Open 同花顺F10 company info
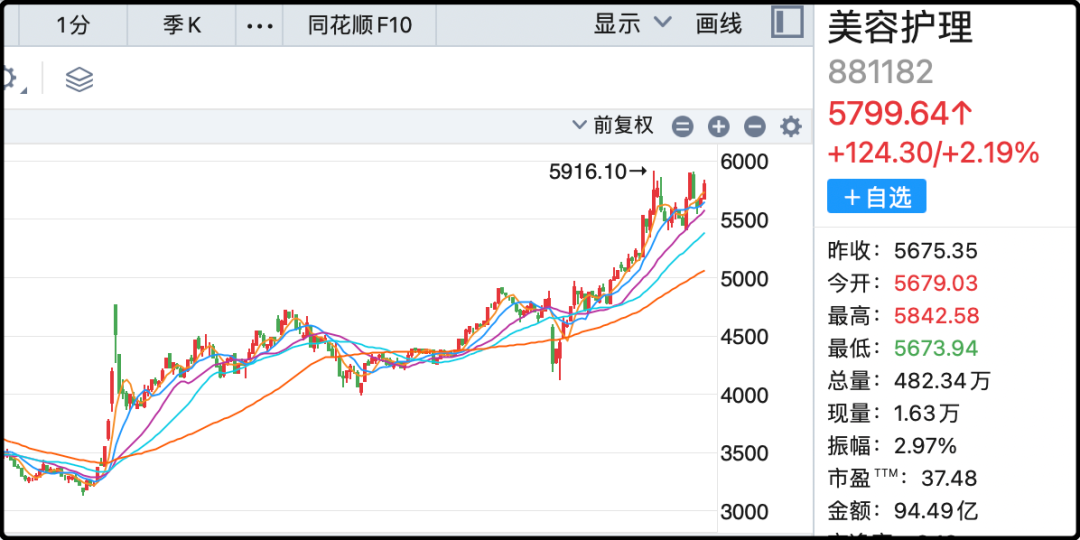Screen dimensions: 1080x540 [x=360, y=25]
